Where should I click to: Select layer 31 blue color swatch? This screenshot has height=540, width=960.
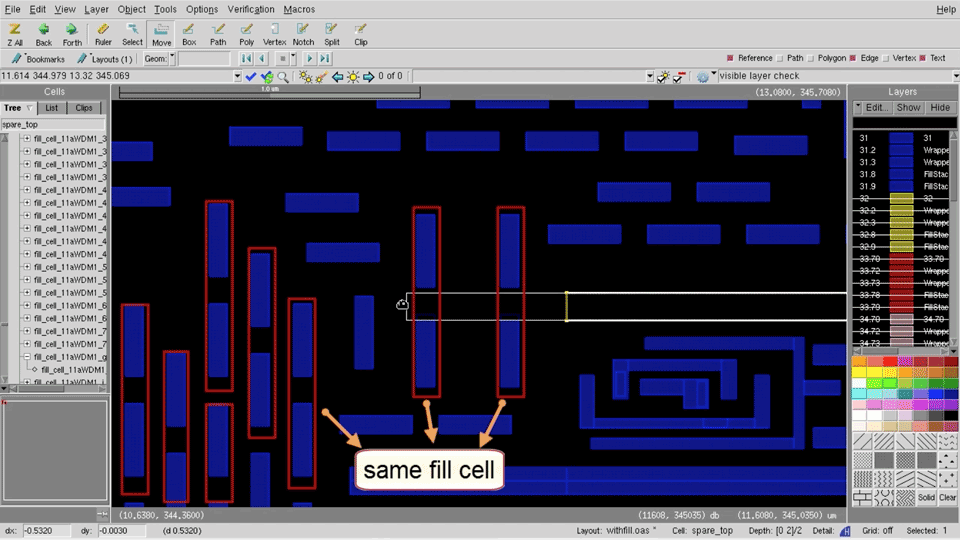tap(901, 138)
